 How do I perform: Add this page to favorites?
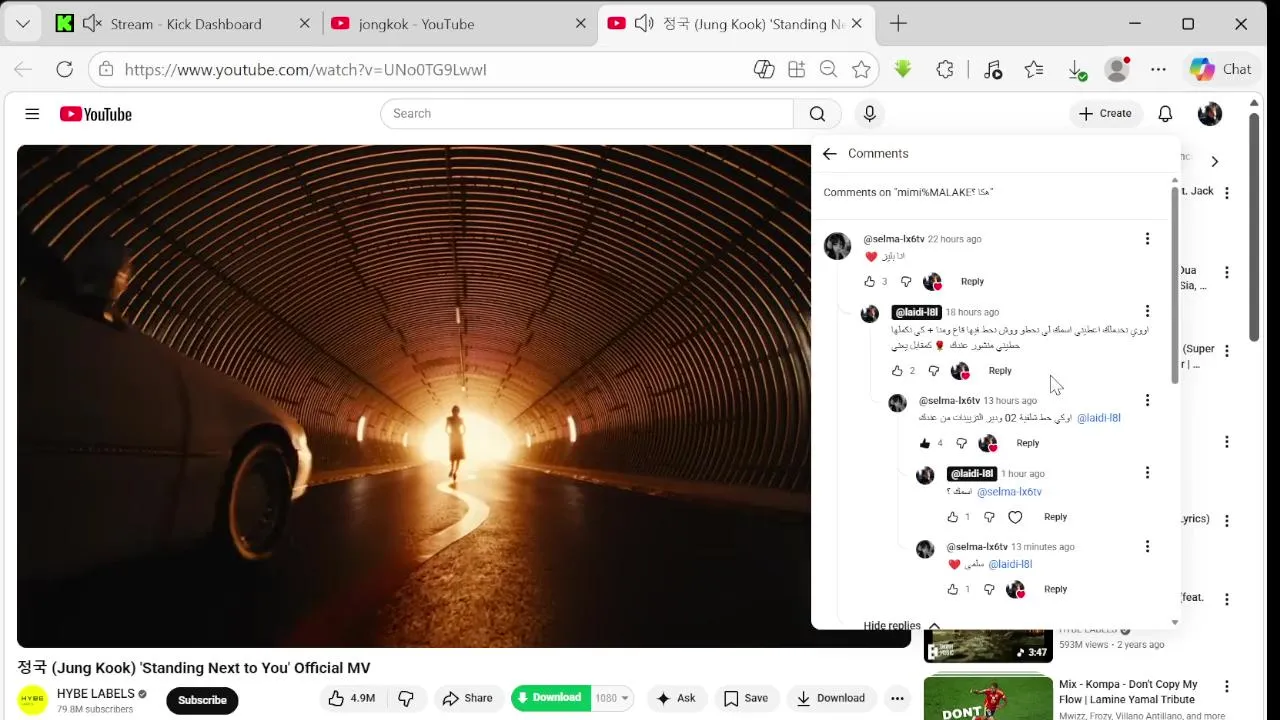[861, 69]
